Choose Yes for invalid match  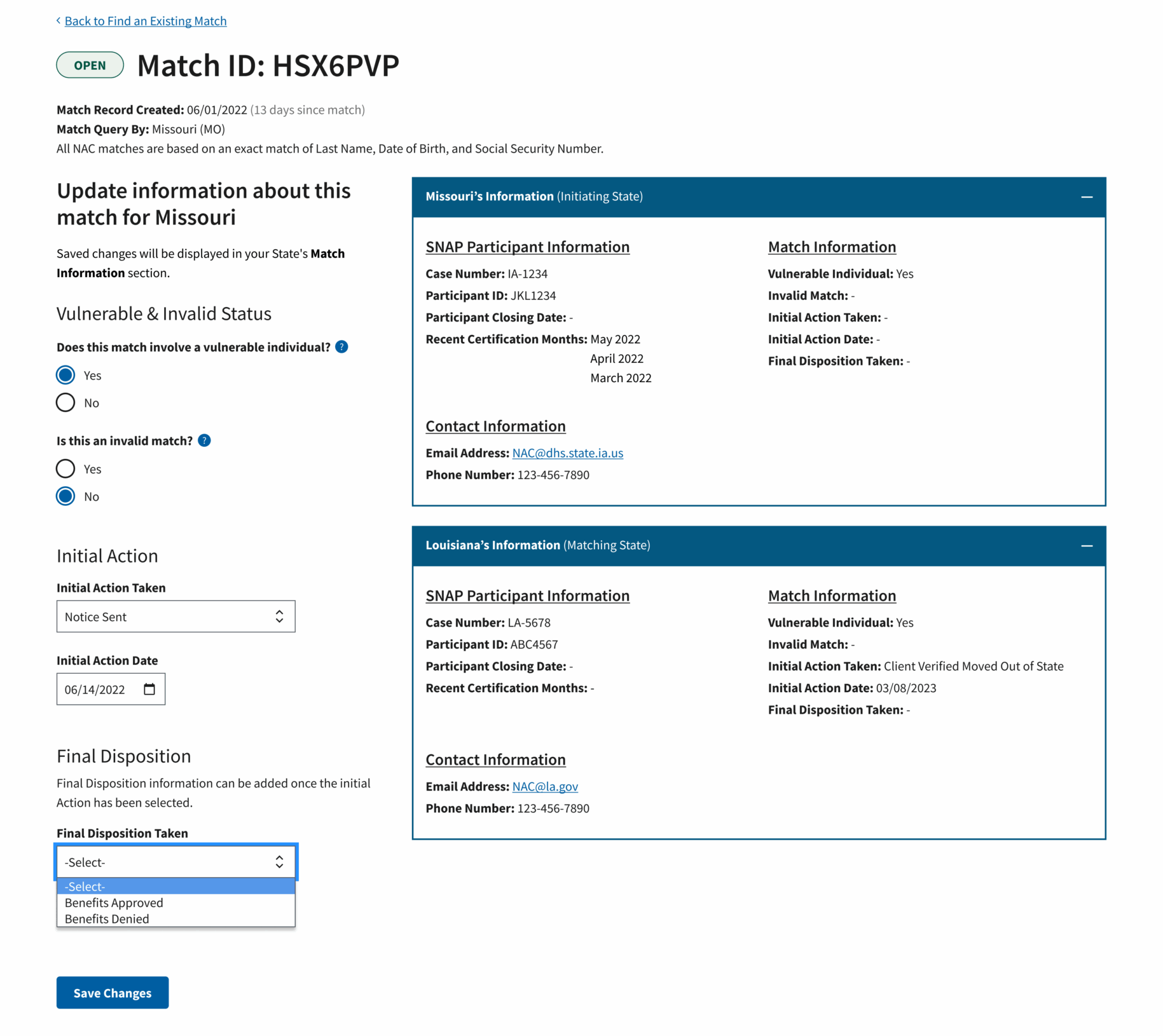coord(65,469)
